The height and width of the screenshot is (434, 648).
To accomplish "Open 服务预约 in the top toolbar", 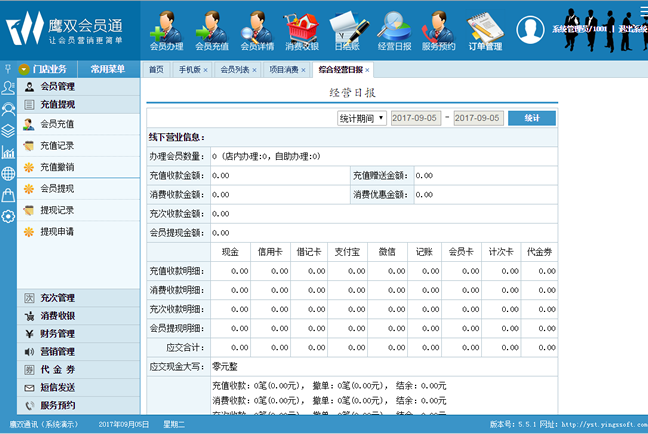I will pyautogui.click(x=438, y=30).
